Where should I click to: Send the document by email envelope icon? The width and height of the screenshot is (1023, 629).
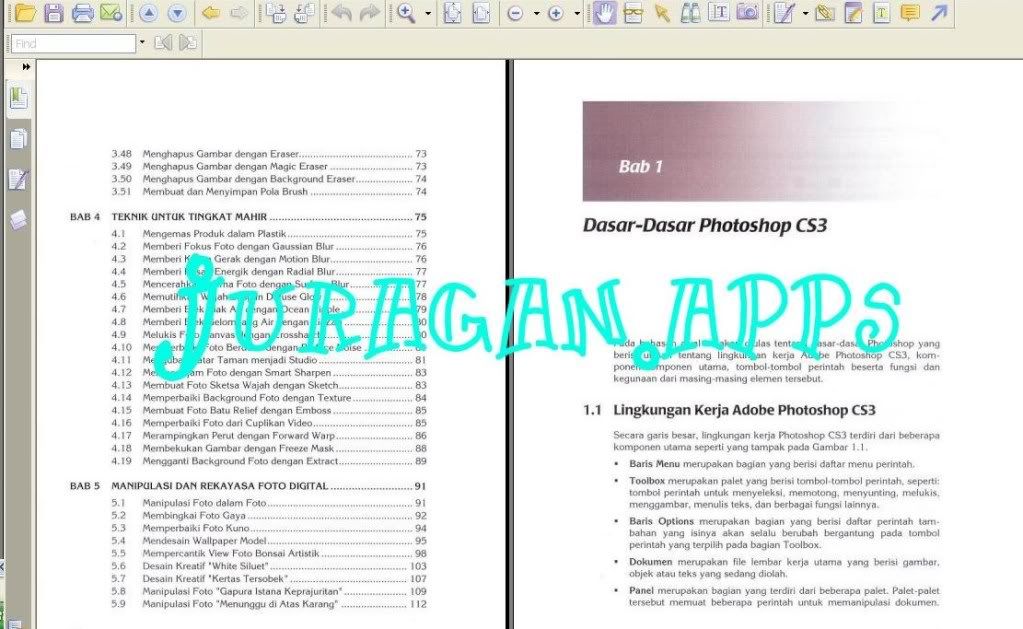111,12
